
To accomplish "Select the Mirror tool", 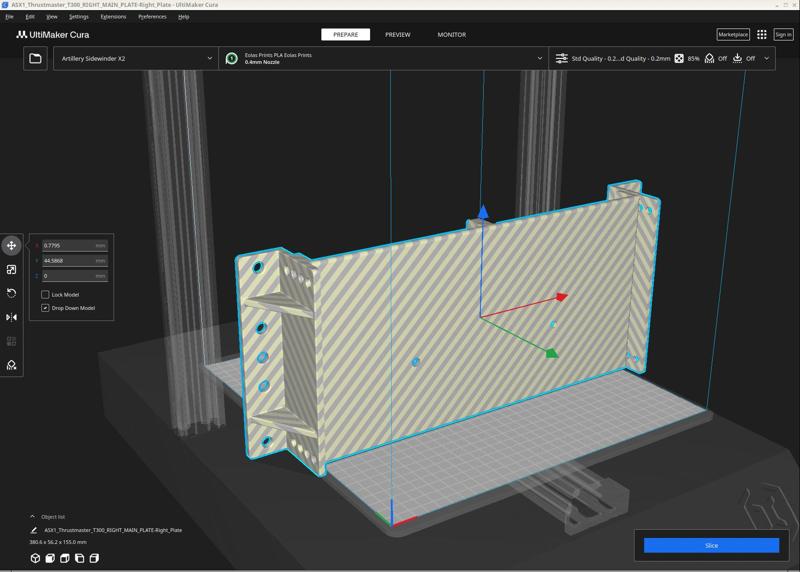I will (x=11, y=317).
